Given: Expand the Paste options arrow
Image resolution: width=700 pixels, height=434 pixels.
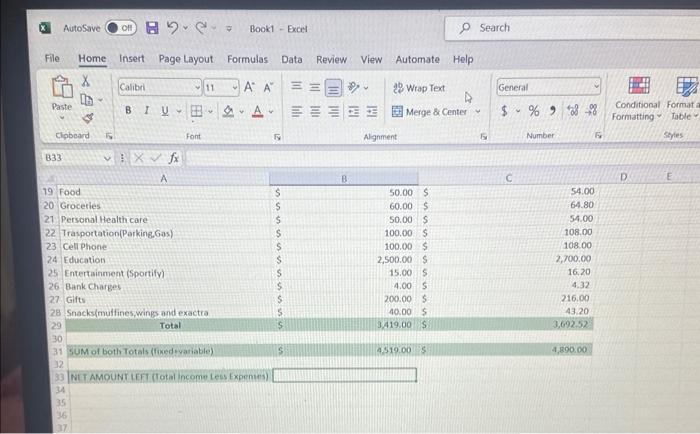Looking at the screenshot, I should point(62,118).
